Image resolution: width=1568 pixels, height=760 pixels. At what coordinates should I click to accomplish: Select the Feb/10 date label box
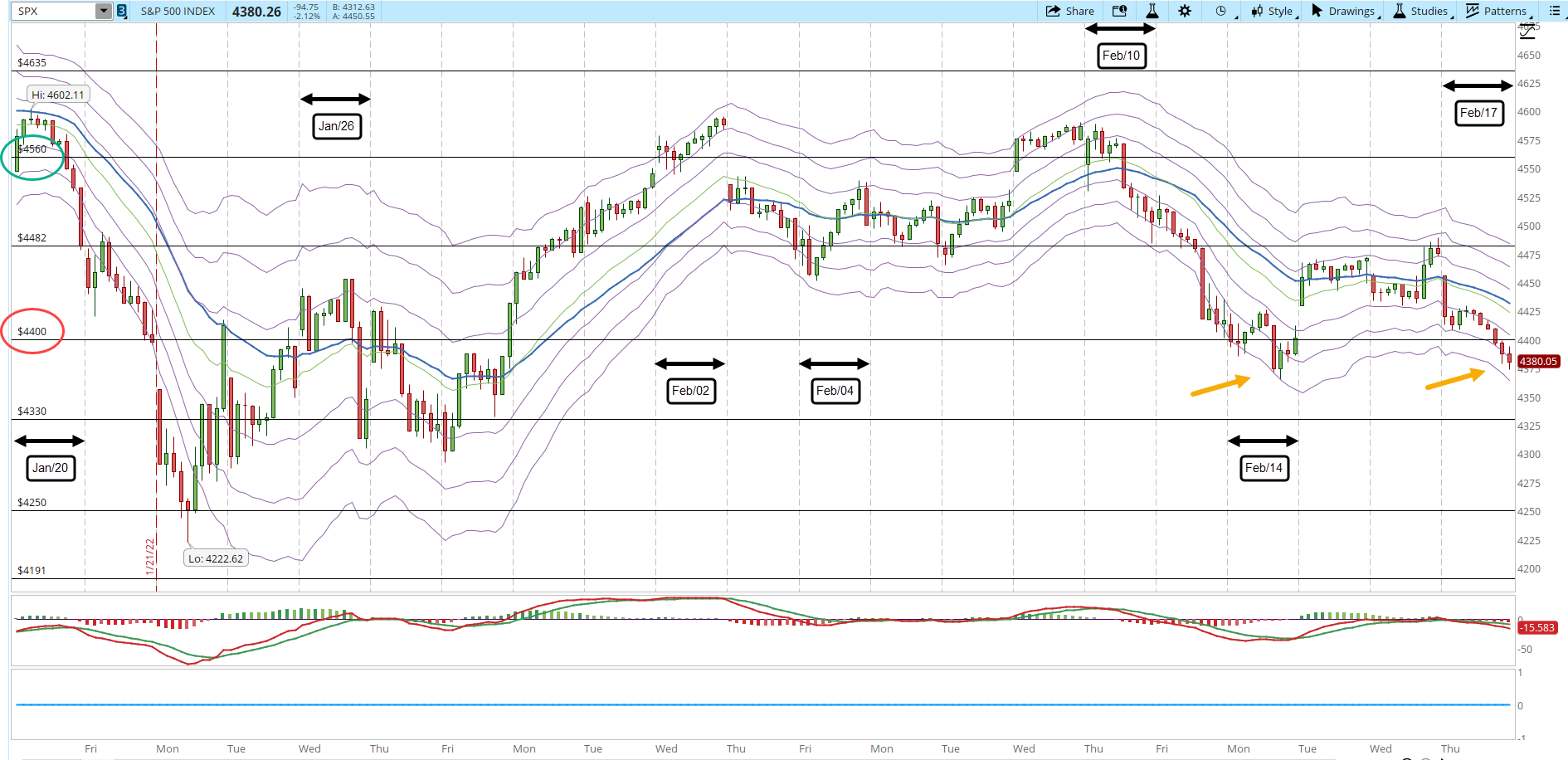(1122, 56)
